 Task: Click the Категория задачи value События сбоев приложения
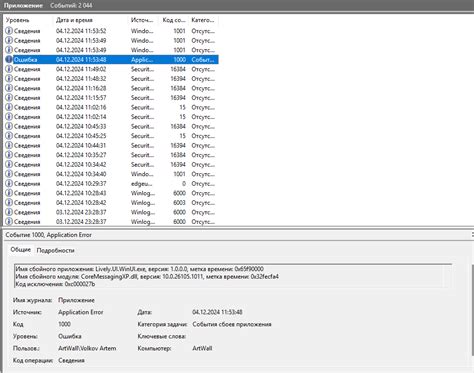click(x=232, y=324)
